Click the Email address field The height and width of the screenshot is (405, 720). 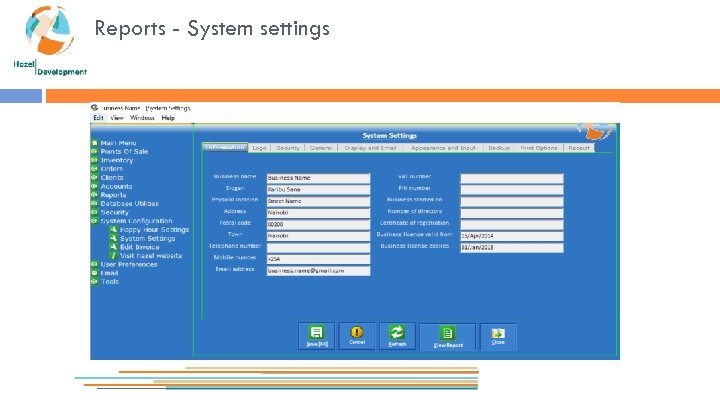pyautogui.click(x=318, y=271)
